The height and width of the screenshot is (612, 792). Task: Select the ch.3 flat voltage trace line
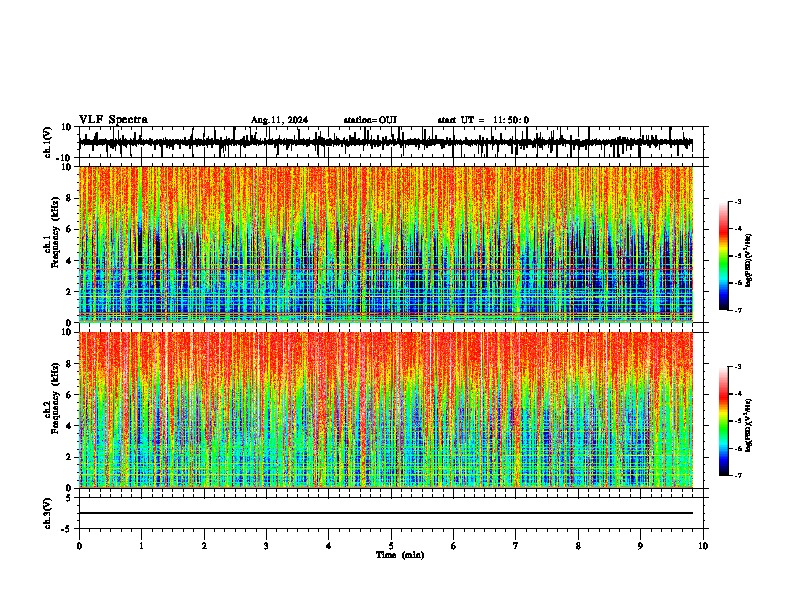pos(386,513)
